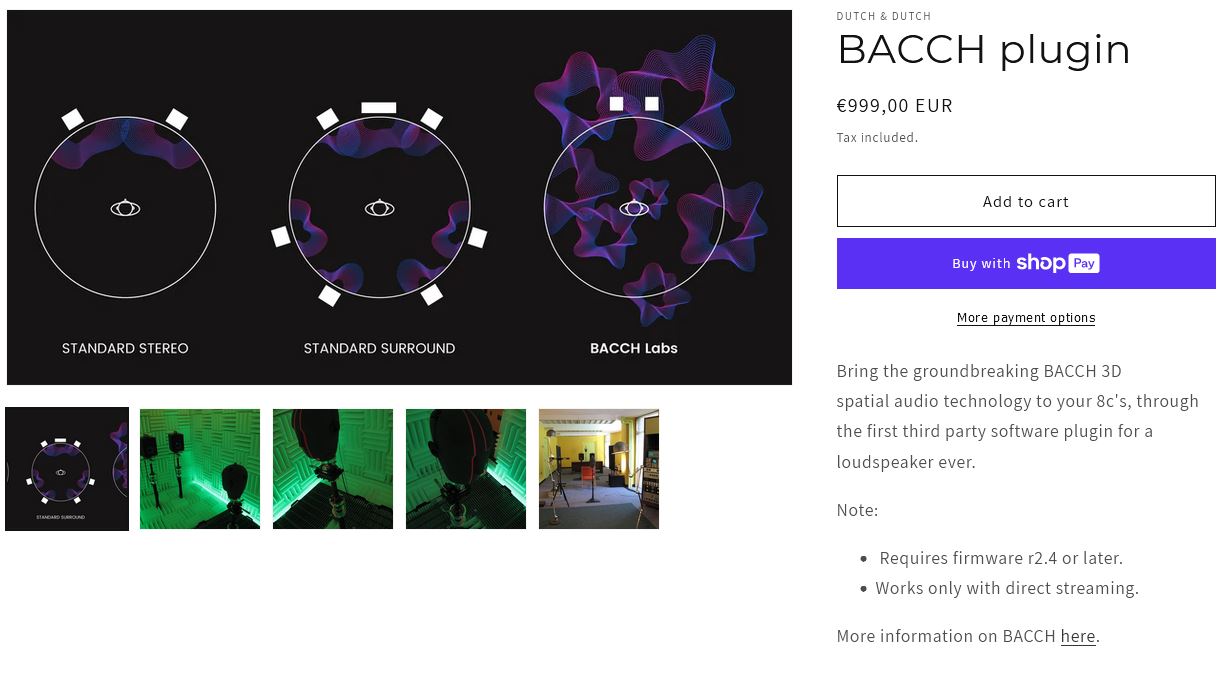Select the yellow studio room thumbnail
This screenshot has width=1223, height=678.
[599, 469]
